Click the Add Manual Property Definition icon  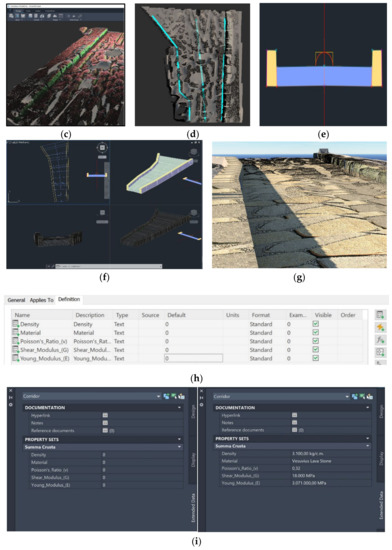[380, 315]
